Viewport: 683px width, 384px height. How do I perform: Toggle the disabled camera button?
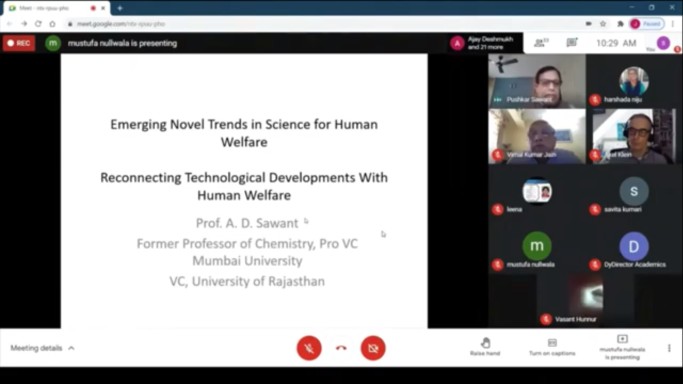(373, 348)
